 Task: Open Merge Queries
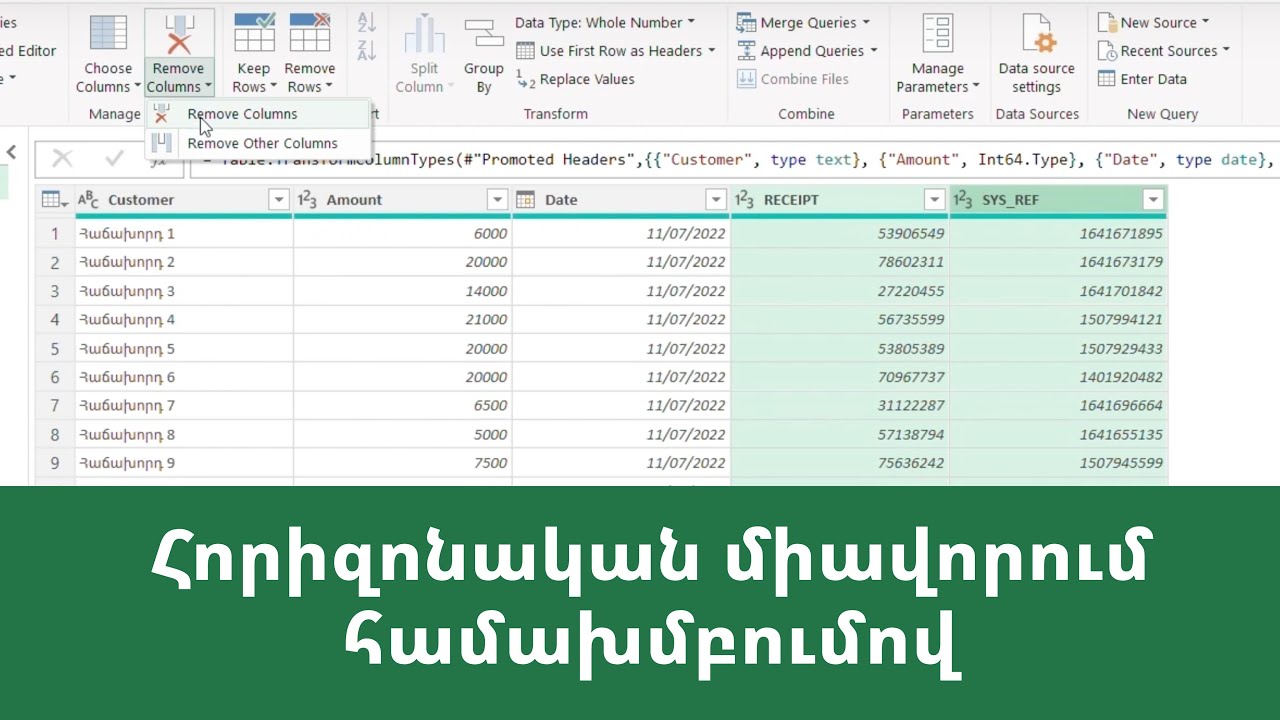pyautogui.click(x=803, y=22)
